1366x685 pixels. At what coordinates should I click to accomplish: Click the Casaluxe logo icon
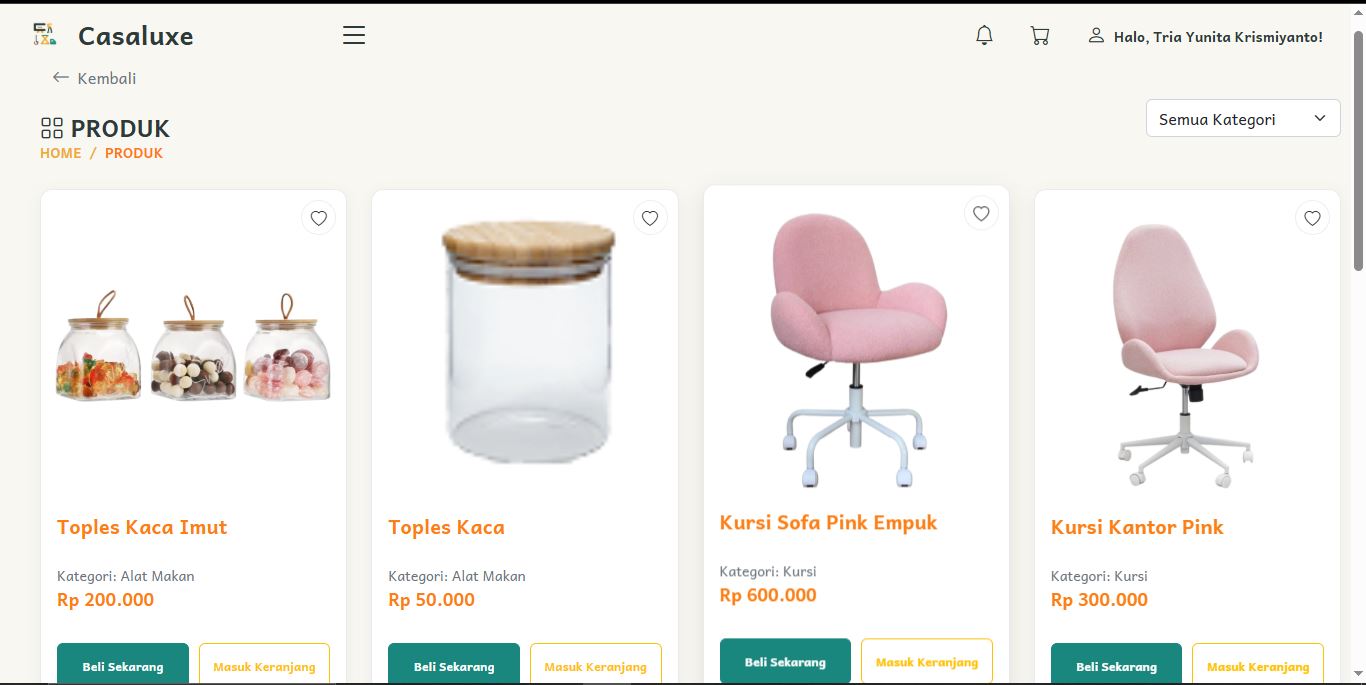[x=44, y=35]
